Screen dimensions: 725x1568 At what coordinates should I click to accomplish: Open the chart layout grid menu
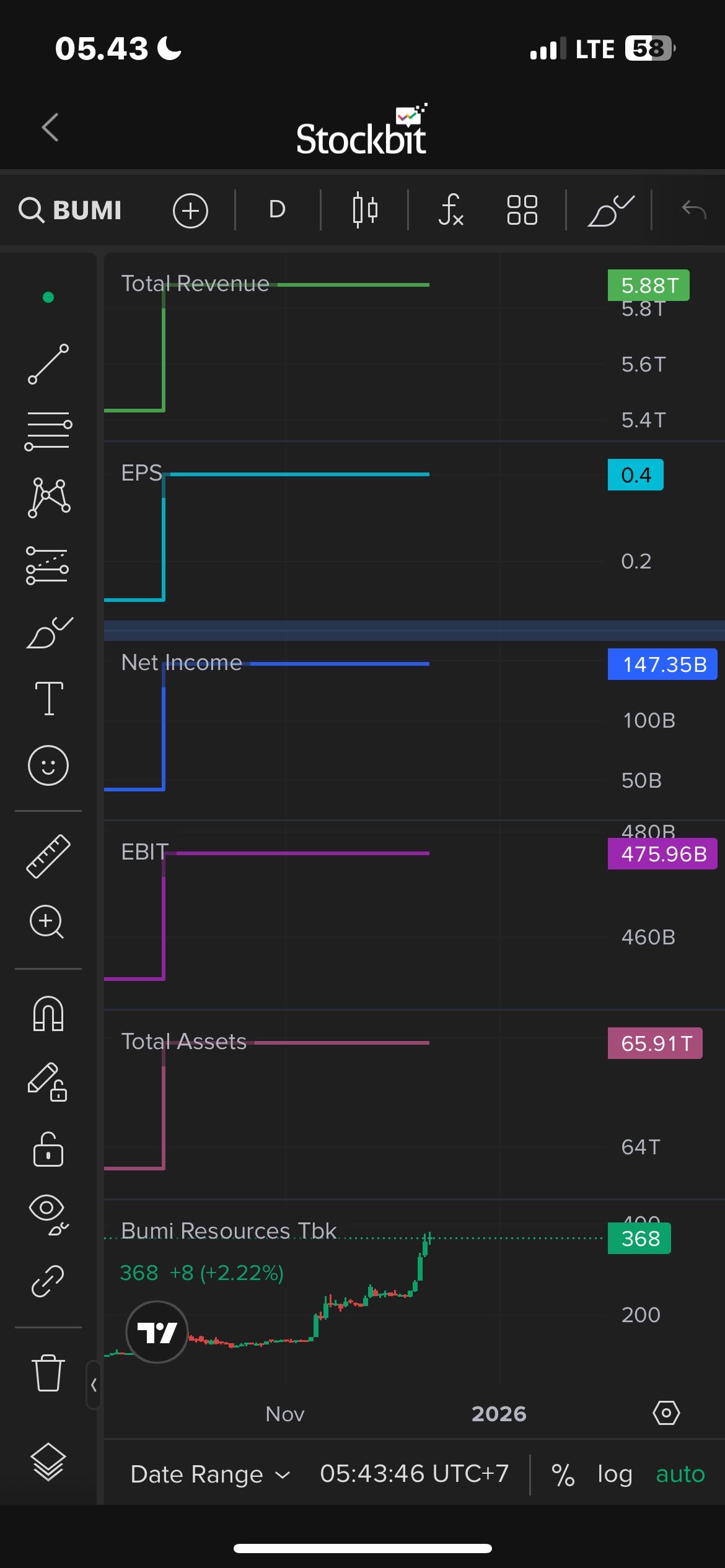(522, 211)
